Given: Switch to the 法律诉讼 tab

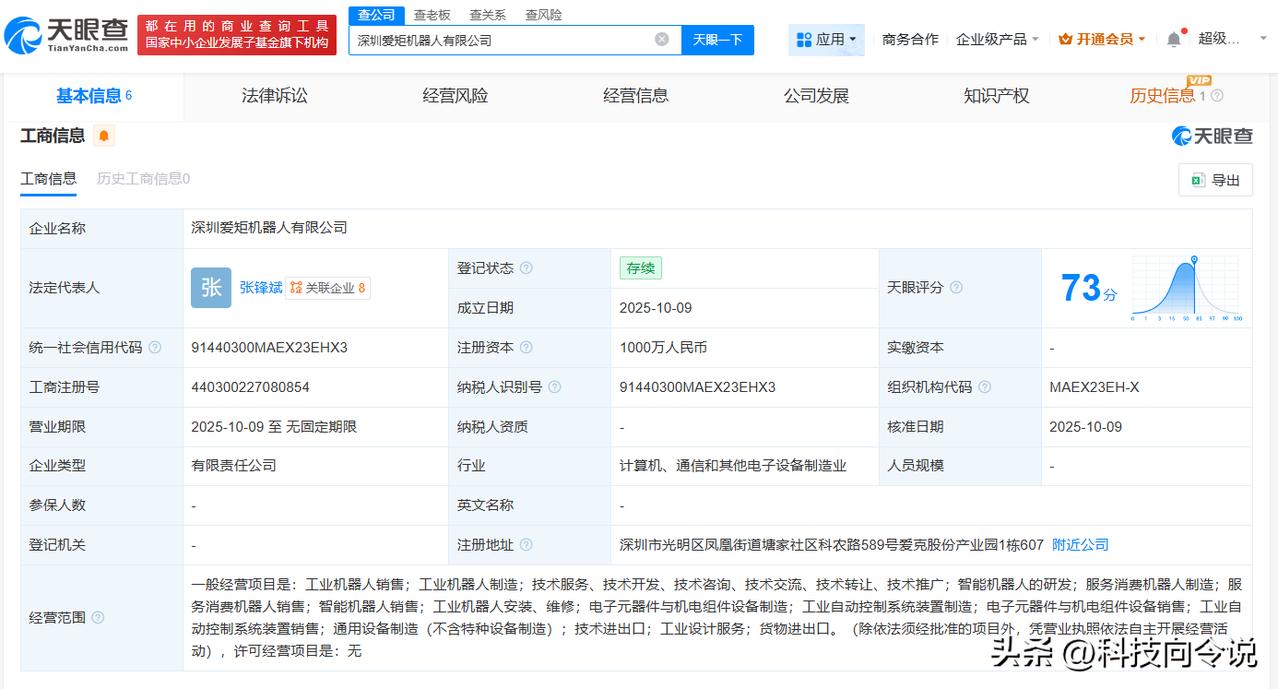Looking at the screenshot, I should point(275,96).
